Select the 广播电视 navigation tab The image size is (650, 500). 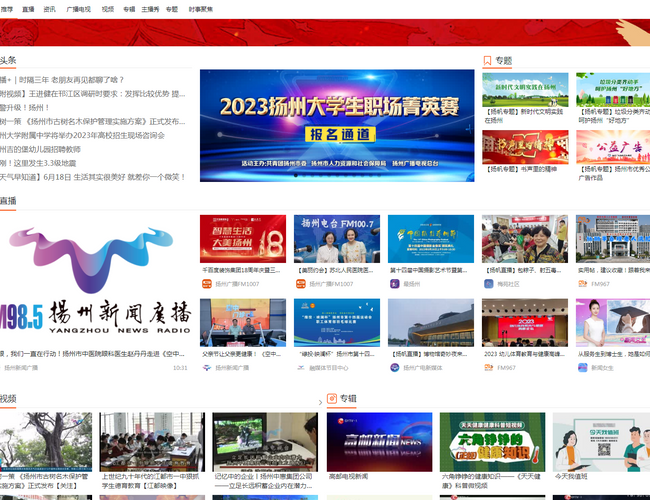tap(78, 8)
